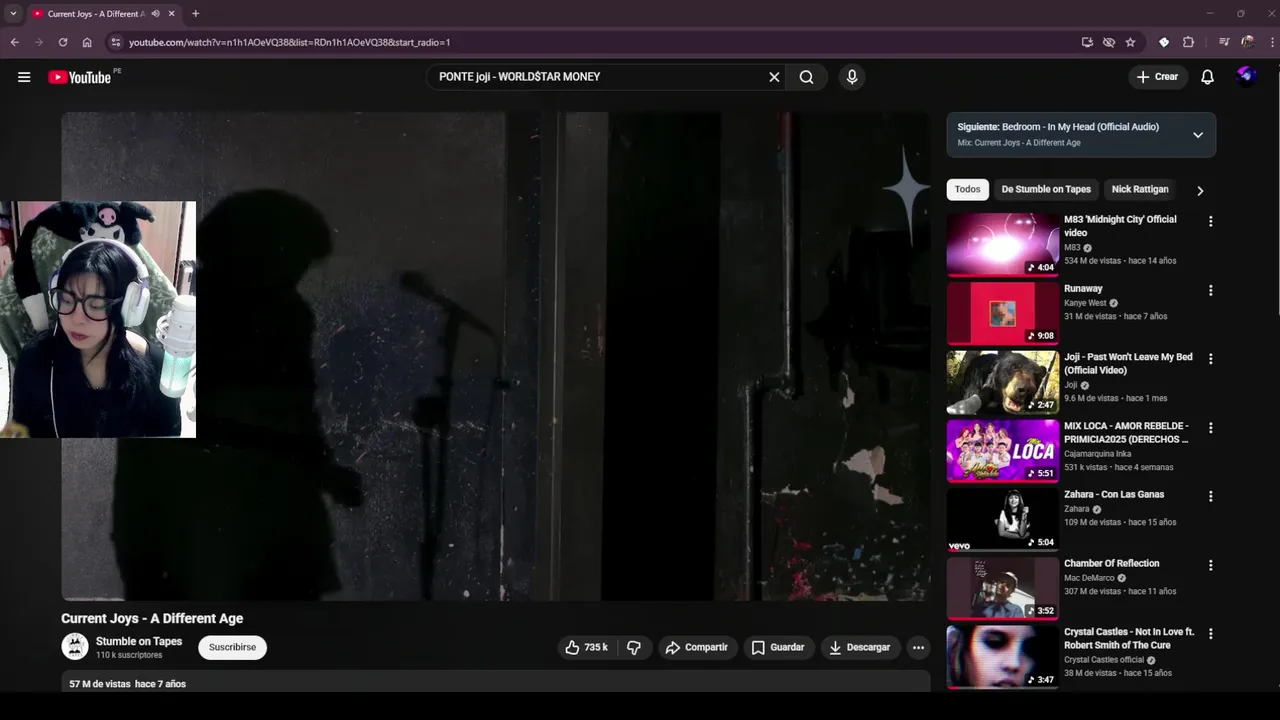Open options for Zahara video
Screen dimensions: 1280x720
point(1210,497)
